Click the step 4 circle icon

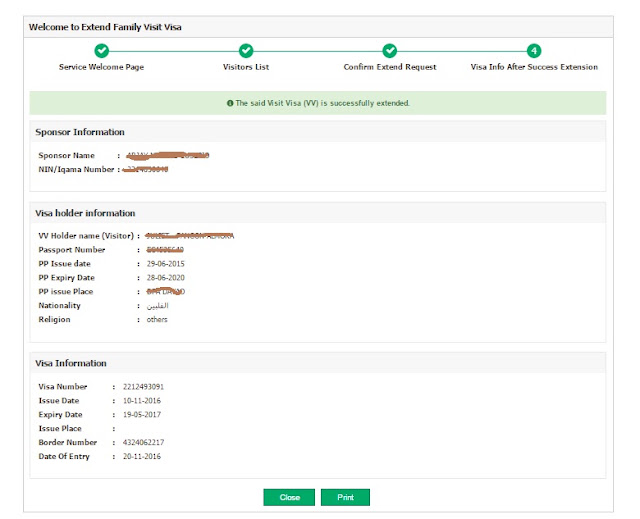coord(534,51)
